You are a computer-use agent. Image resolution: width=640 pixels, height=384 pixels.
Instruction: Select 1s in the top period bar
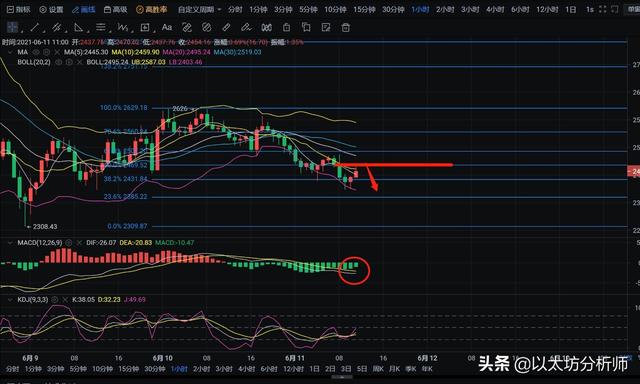tap(589, 9)
